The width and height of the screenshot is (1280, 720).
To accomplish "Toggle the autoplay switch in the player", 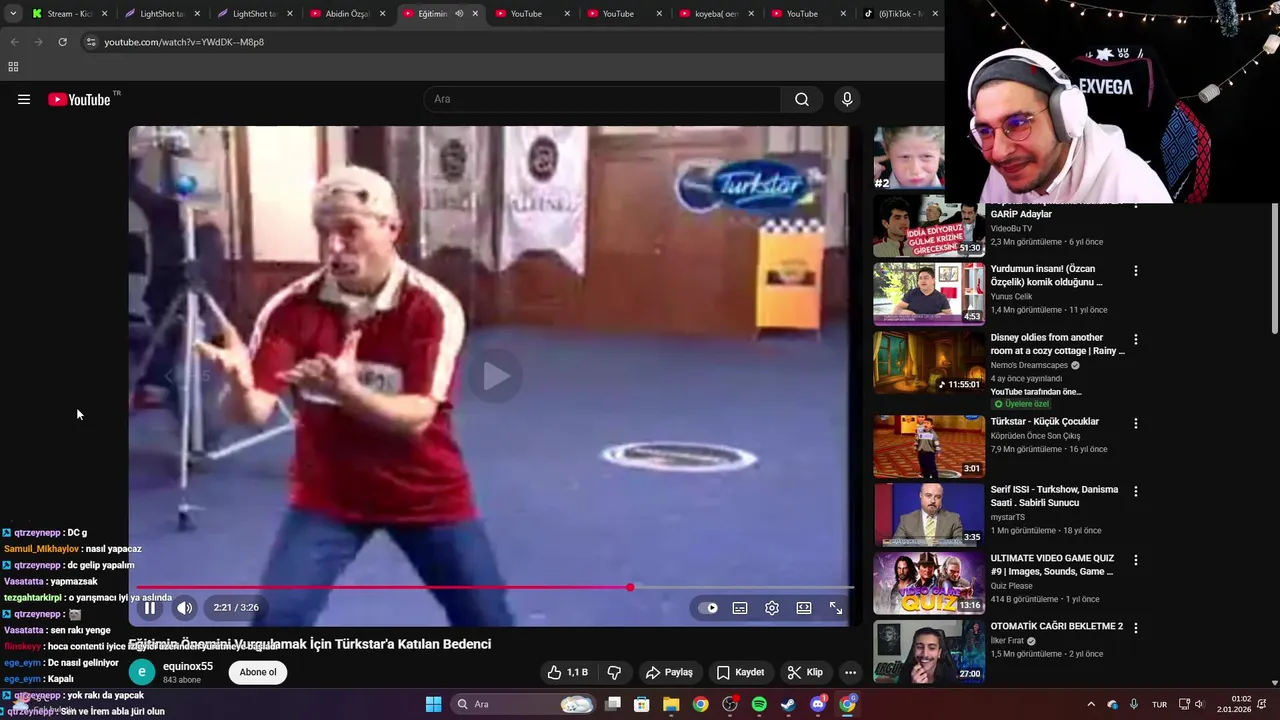I will [708, 608].
